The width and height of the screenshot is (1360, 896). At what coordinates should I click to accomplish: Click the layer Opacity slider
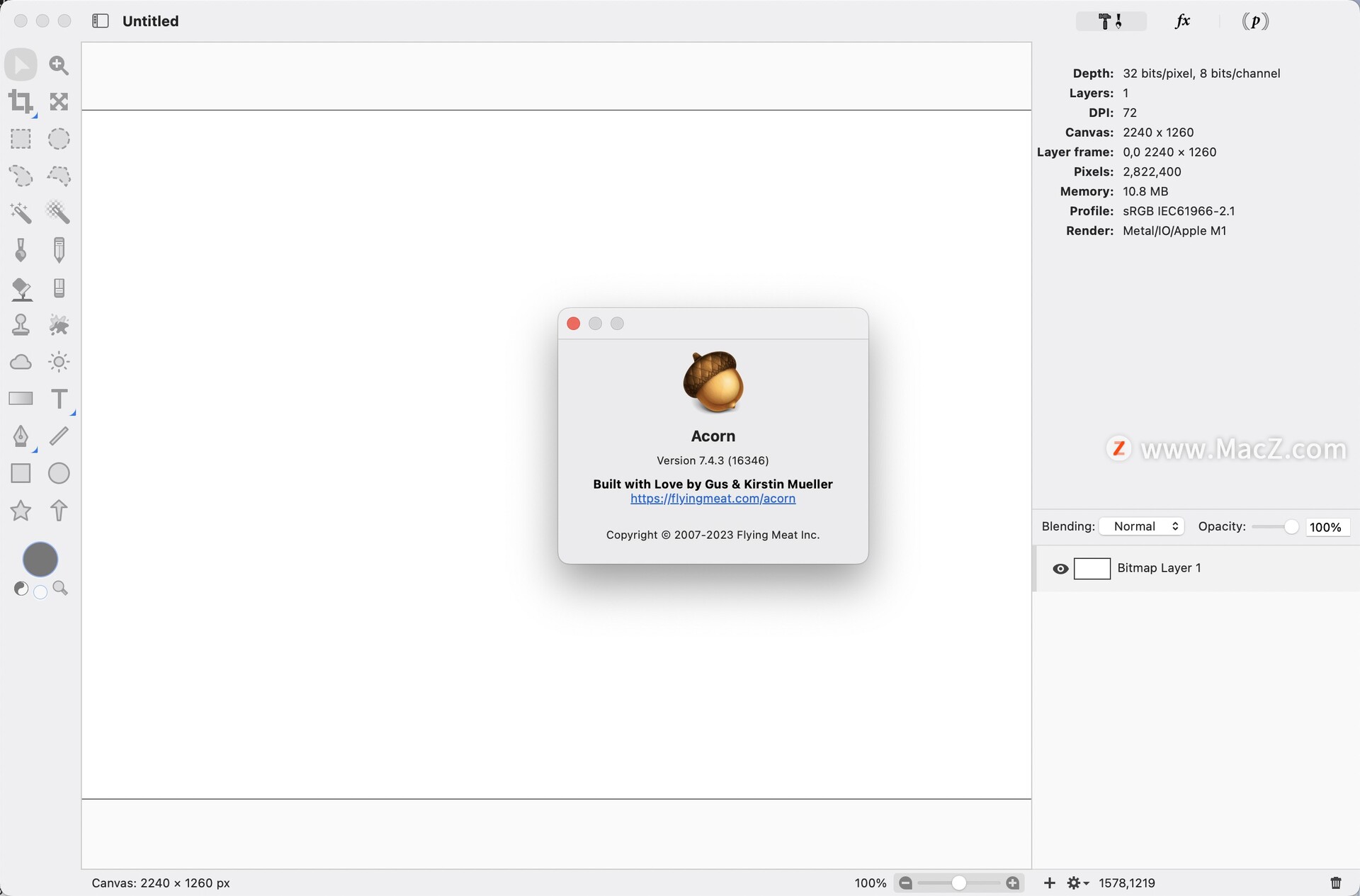pyautogui.click(x=1275, y=527)
